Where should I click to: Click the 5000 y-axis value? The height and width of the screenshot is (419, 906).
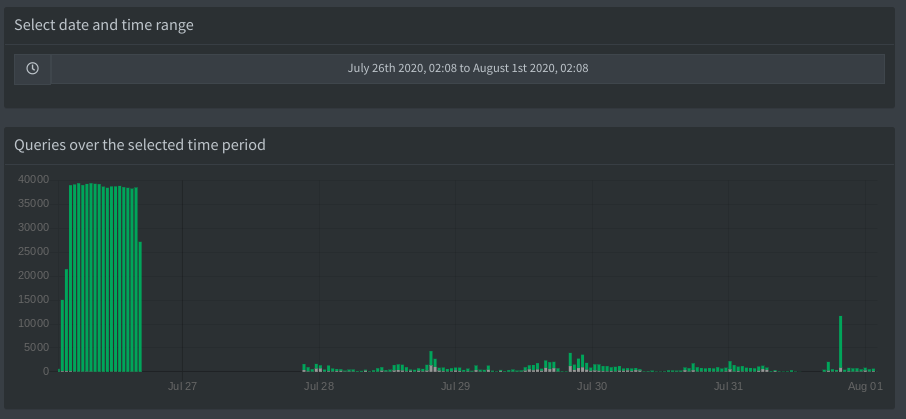36,347
